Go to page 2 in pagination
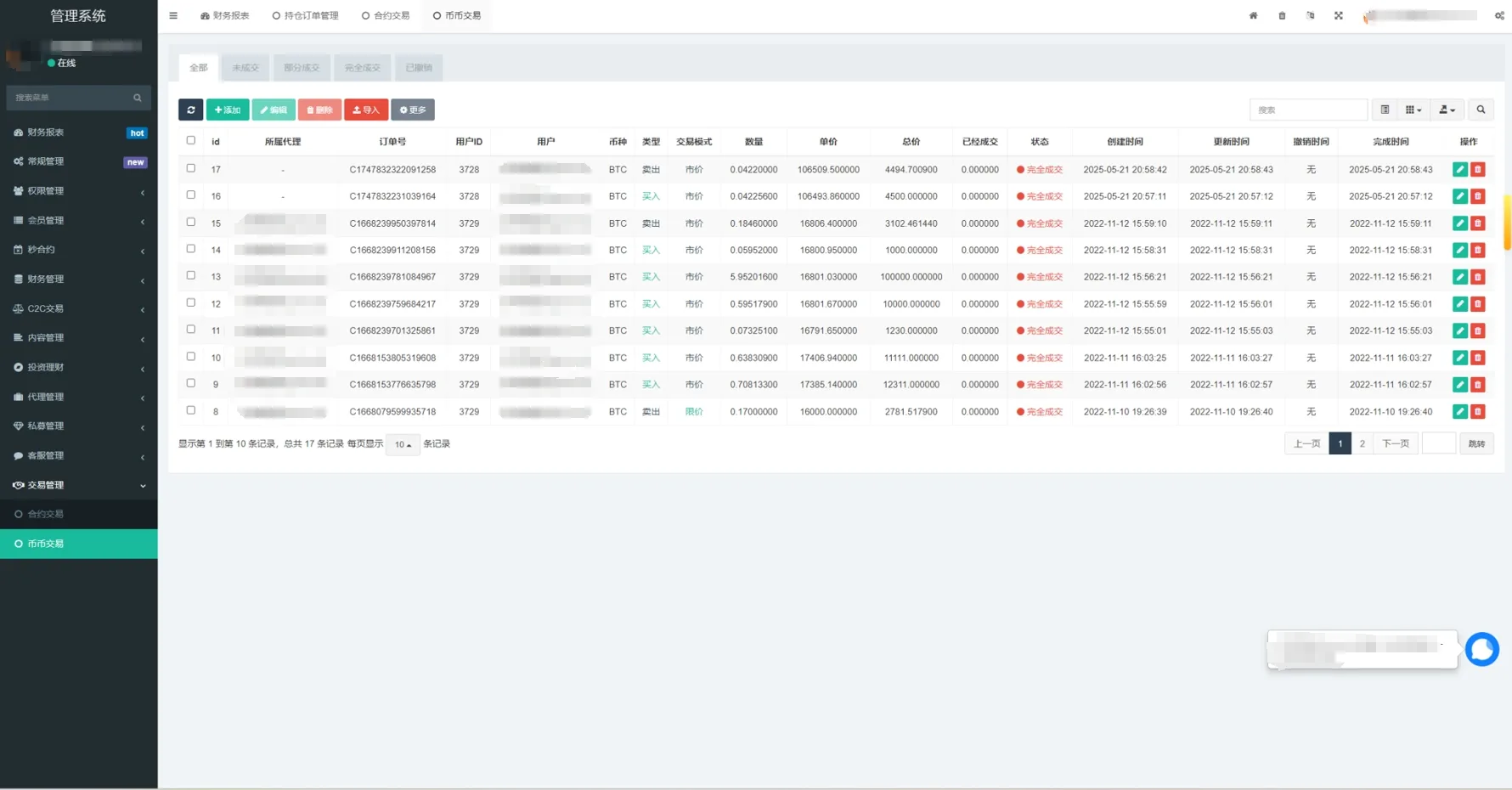 (x=1362, y=443)
